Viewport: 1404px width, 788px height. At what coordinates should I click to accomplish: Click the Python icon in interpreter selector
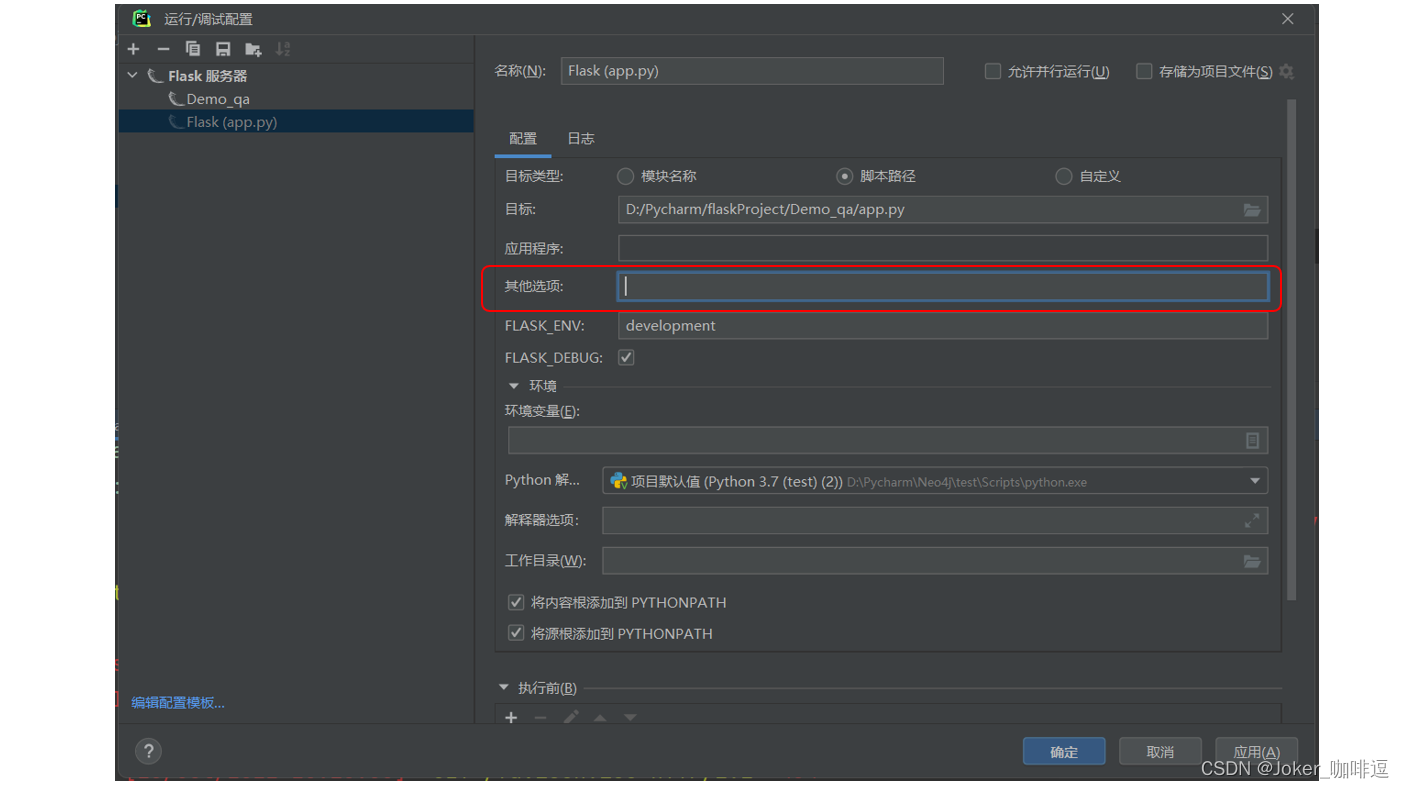pyautogui.click(x=619, y=481)
